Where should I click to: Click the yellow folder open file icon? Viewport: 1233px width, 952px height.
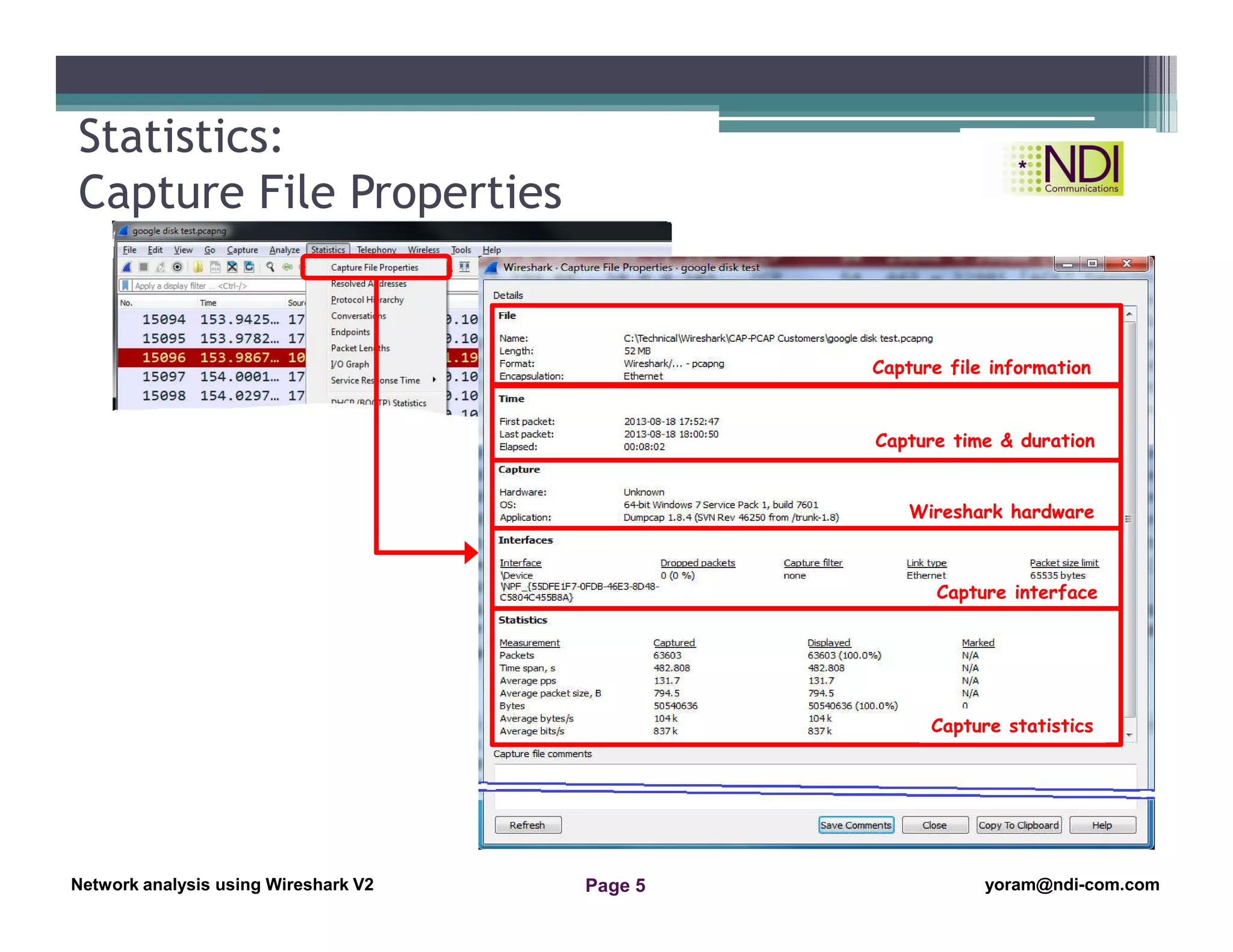[197, 267]
